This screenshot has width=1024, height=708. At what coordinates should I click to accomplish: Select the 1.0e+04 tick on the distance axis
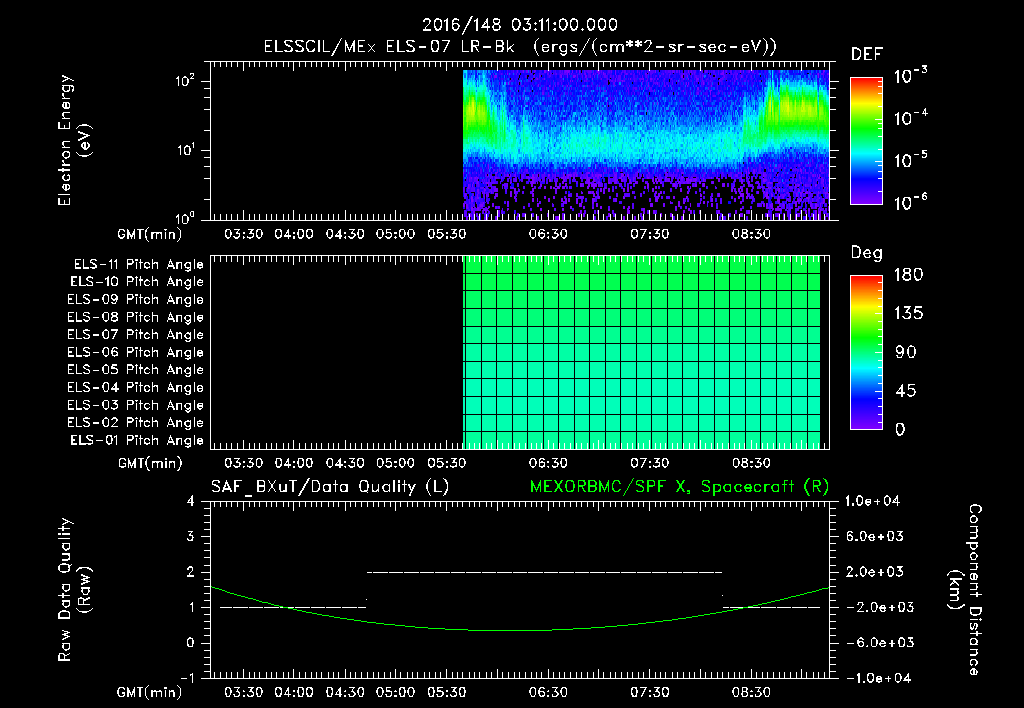[872, 501]
